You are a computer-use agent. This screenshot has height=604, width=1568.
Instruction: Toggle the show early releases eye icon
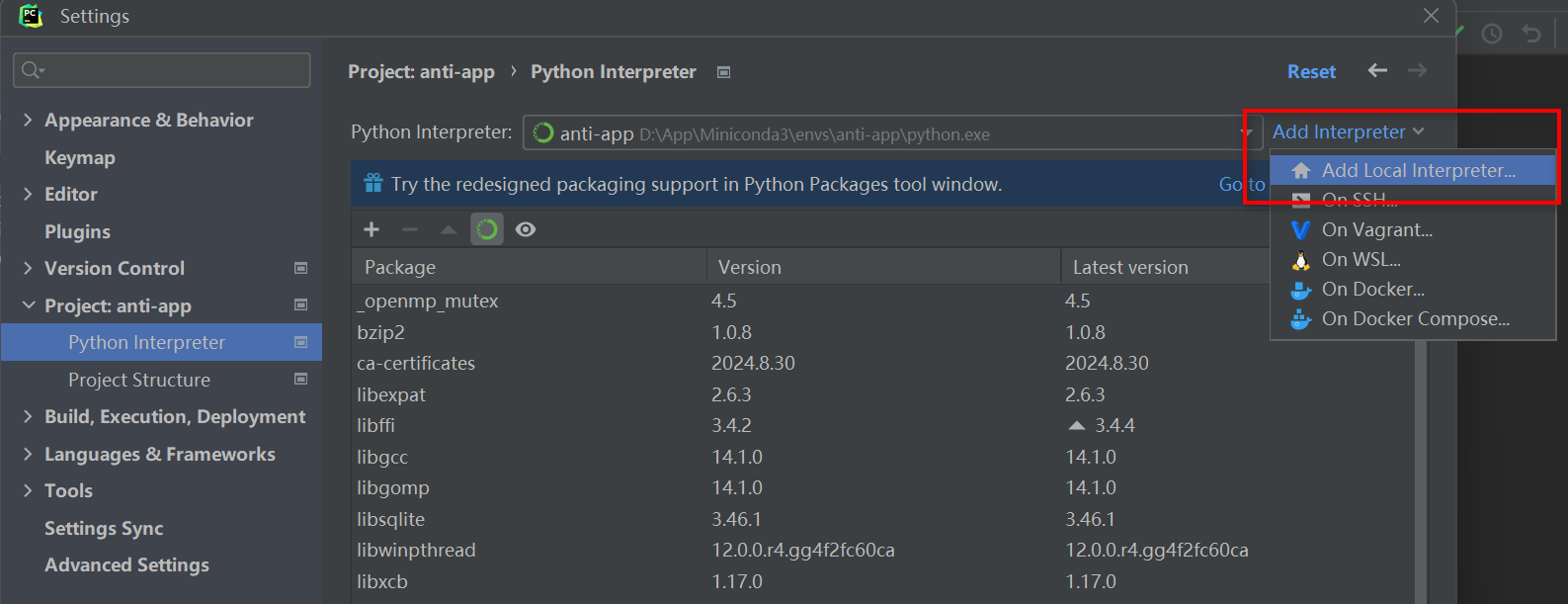[526, 229]
